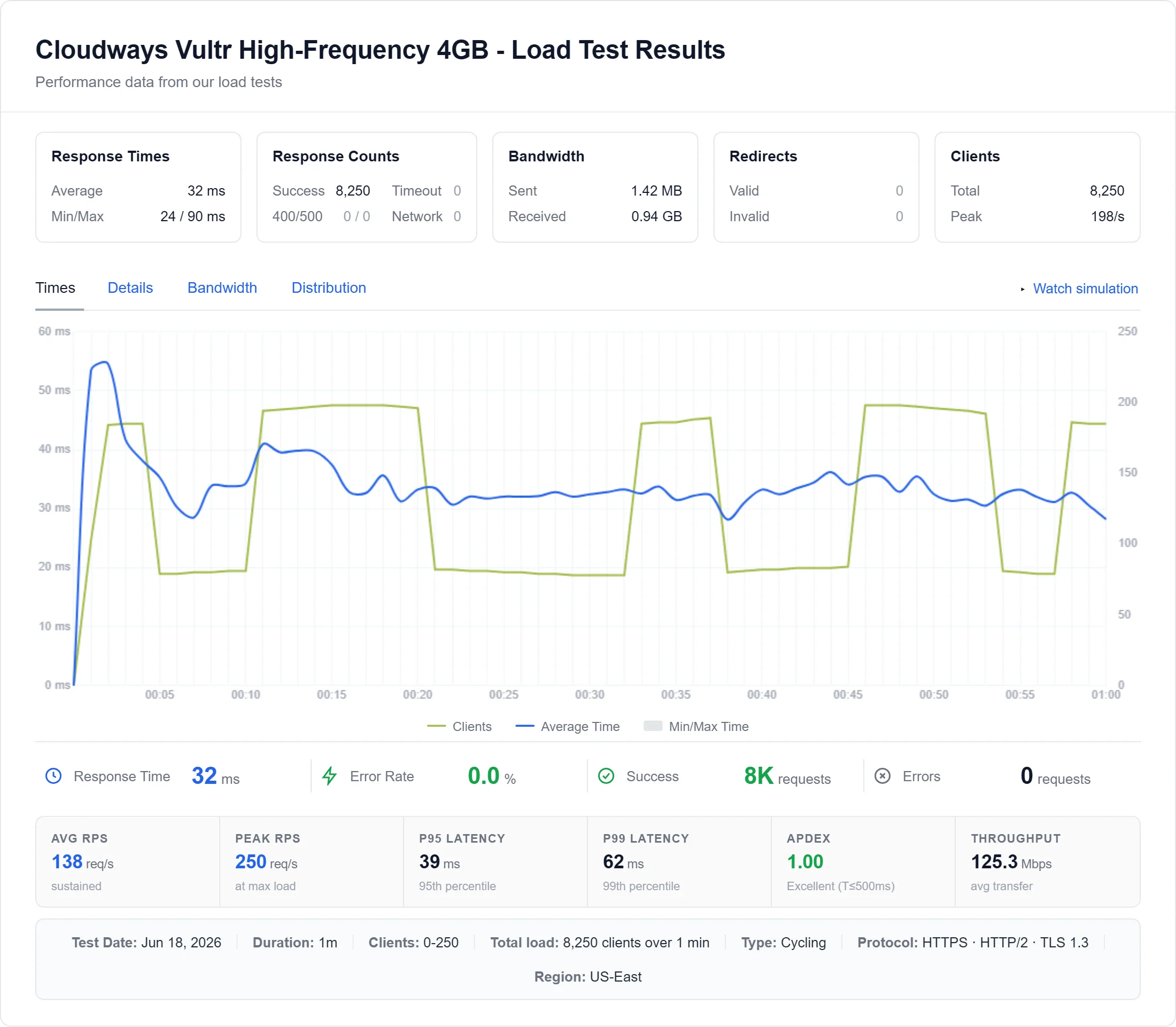
Task: Select the Redirects card heading
Action: [763, 157]
